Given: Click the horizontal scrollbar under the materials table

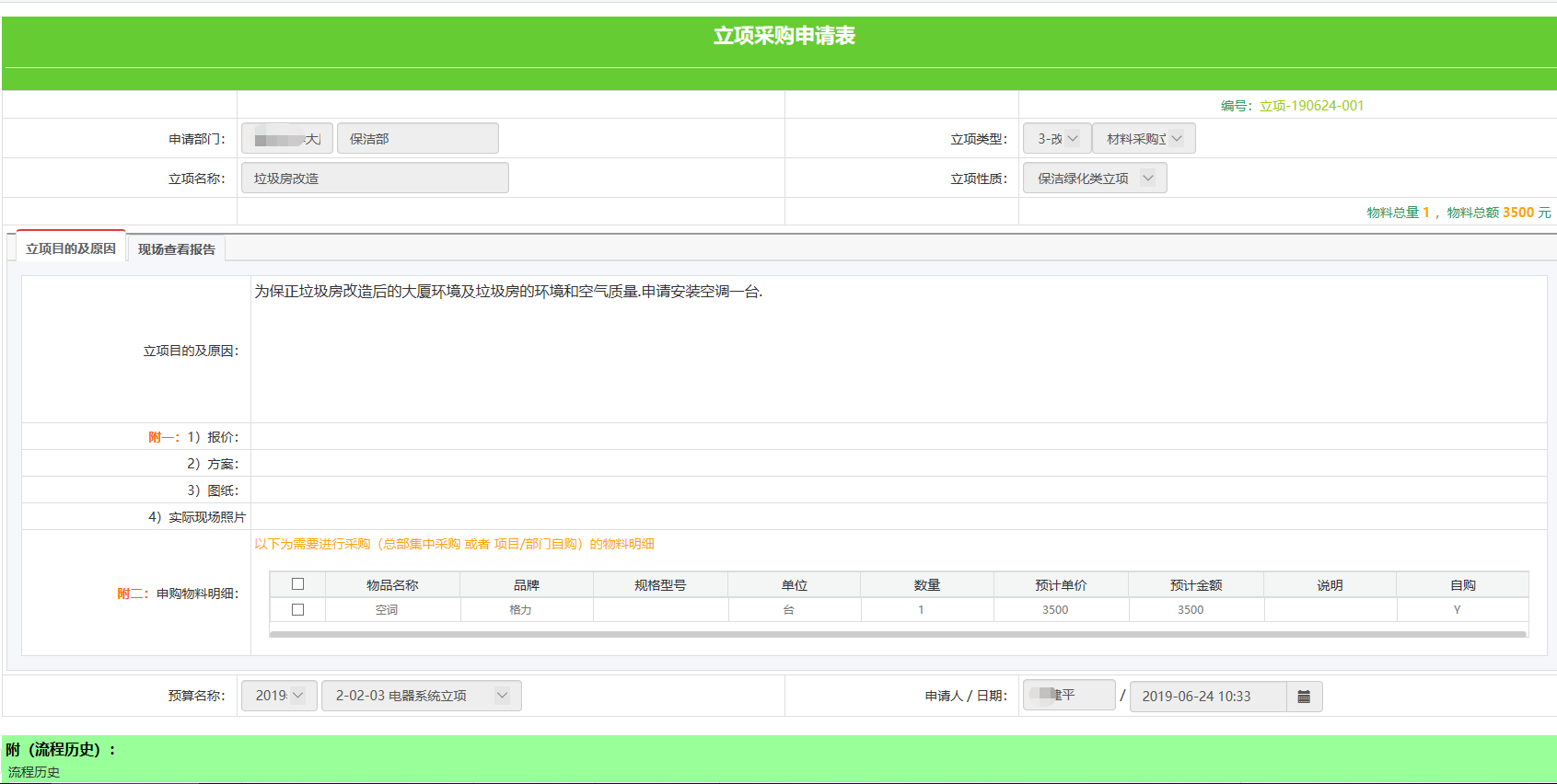Looking at the screenshot, I should [x=897, y=634].
